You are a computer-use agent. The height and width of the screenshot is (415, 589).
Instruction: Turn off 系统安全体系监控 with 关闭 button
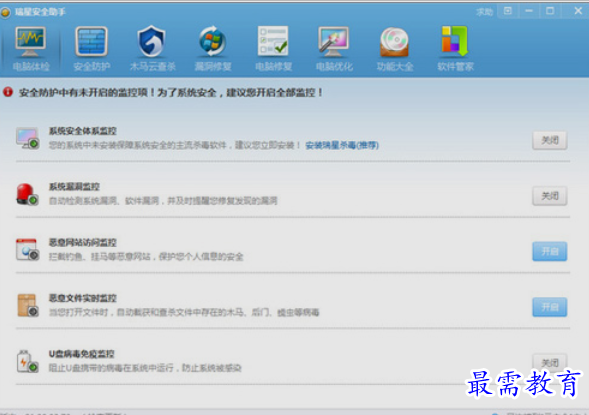coord(550,140)
